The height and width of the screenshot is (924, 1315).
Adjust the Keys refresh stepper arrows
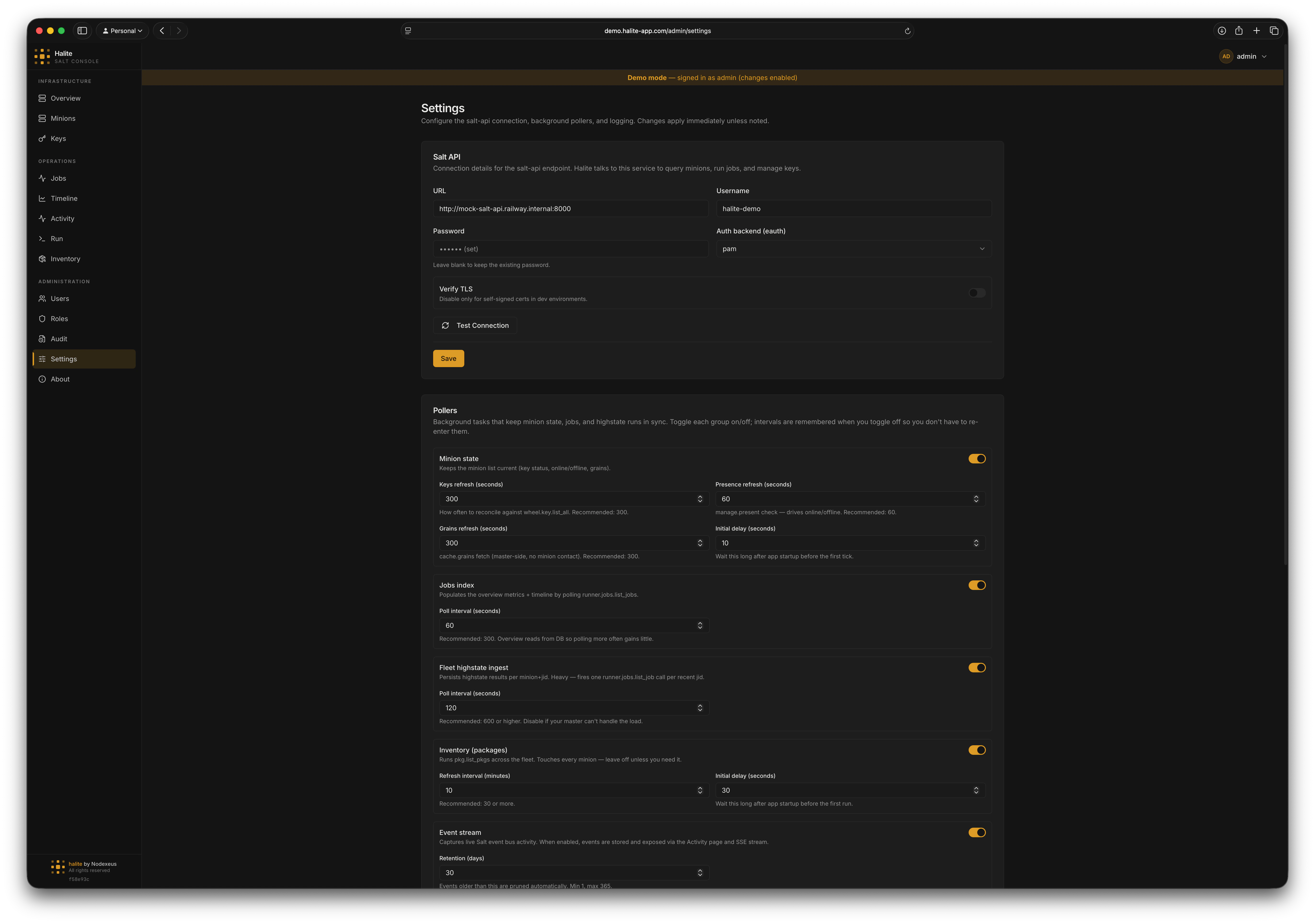[700, 499]
